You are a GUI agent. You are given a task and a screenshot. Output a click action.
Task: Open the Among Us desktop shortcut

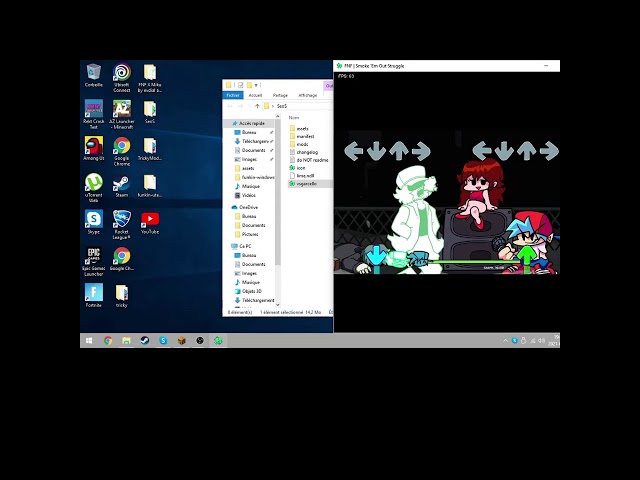93,147
